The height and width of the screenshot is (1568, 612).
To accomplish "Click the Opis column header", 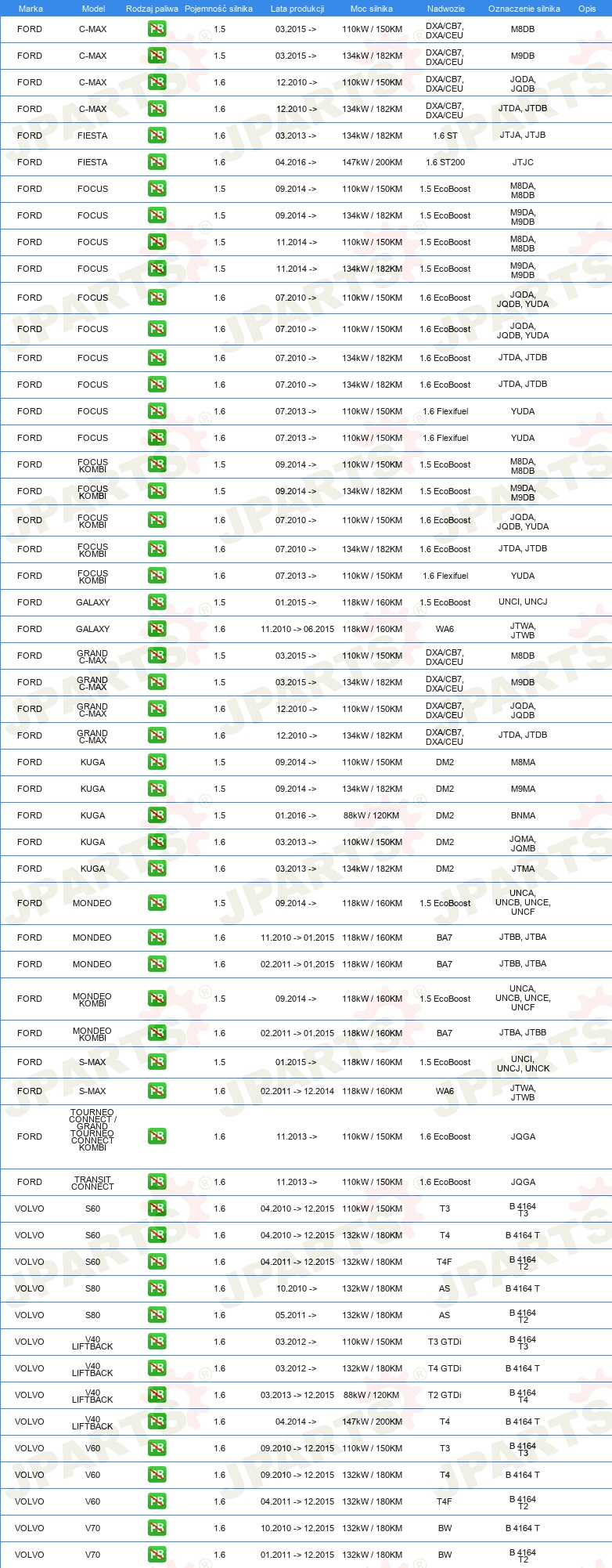I will [587, 9].
